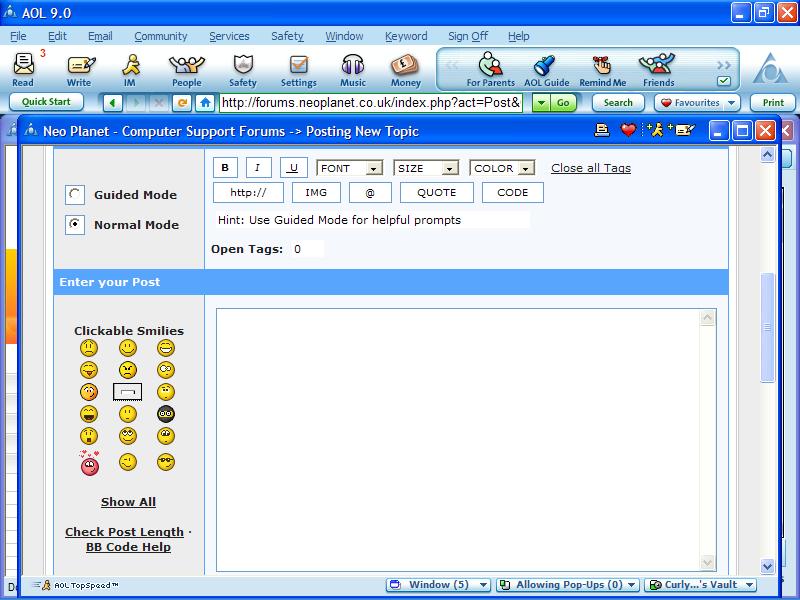The width and height of the screenshot is (800, 600).
Task: Insert the pink hearts smiley
Action: point(89,463)
